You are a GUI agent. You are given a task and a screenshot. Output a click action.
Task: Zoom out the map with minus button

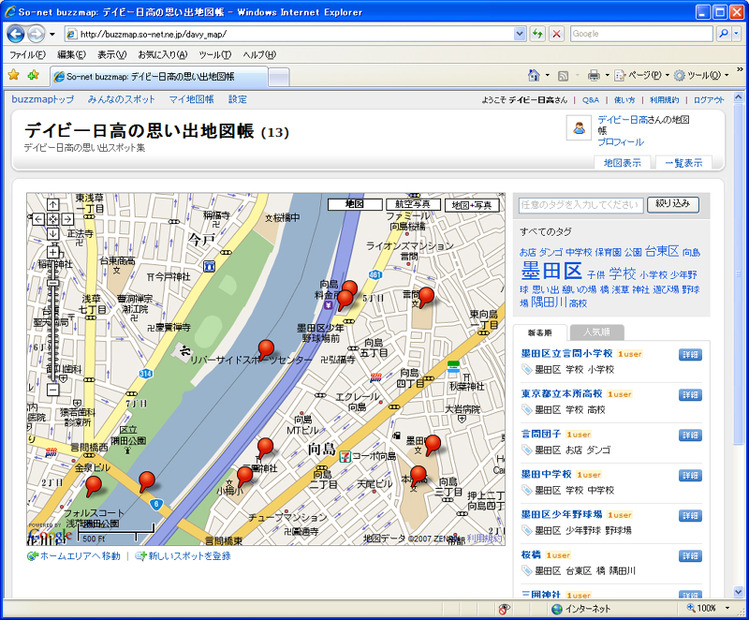click(x=53, y=389)
